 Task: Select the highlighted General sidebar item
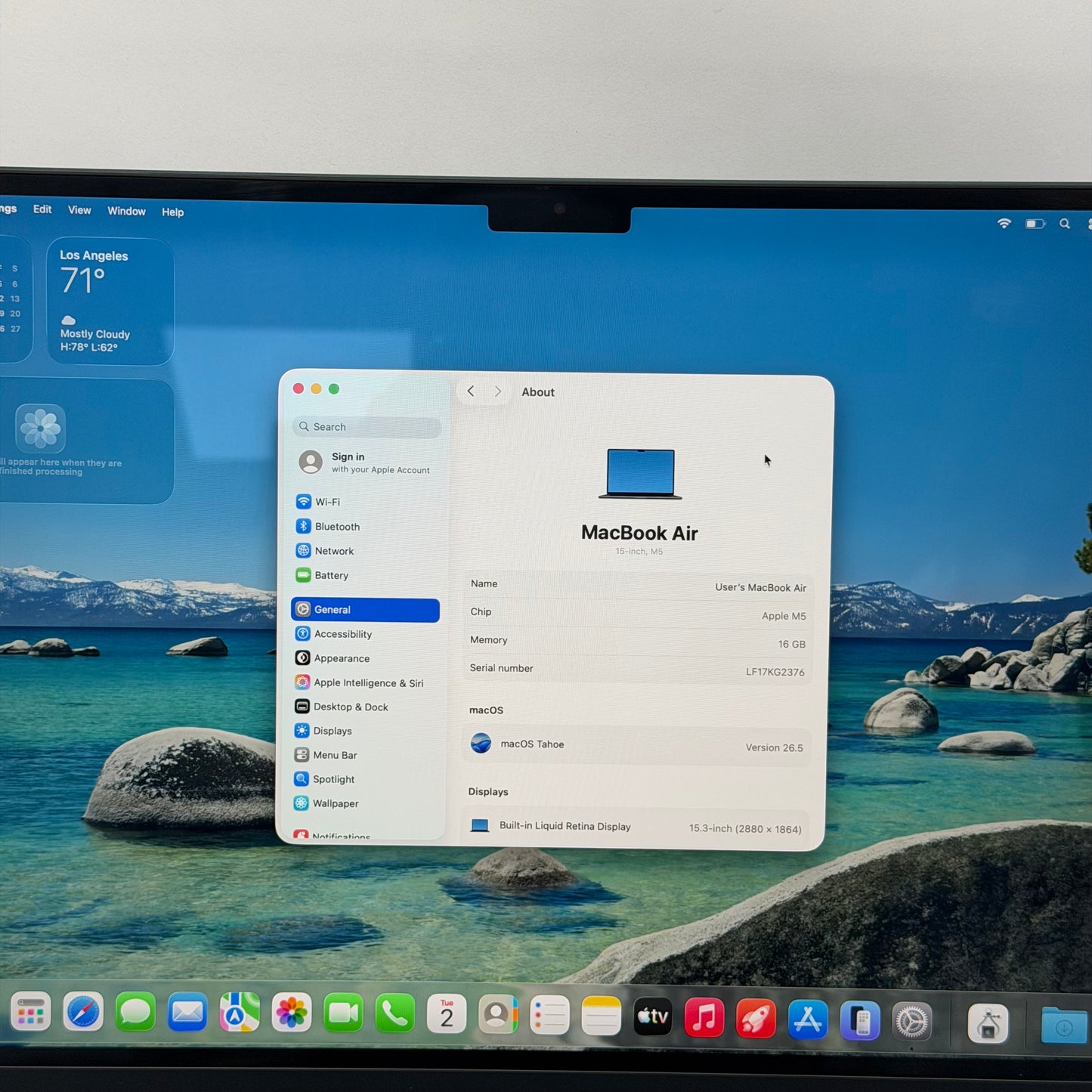365,610
